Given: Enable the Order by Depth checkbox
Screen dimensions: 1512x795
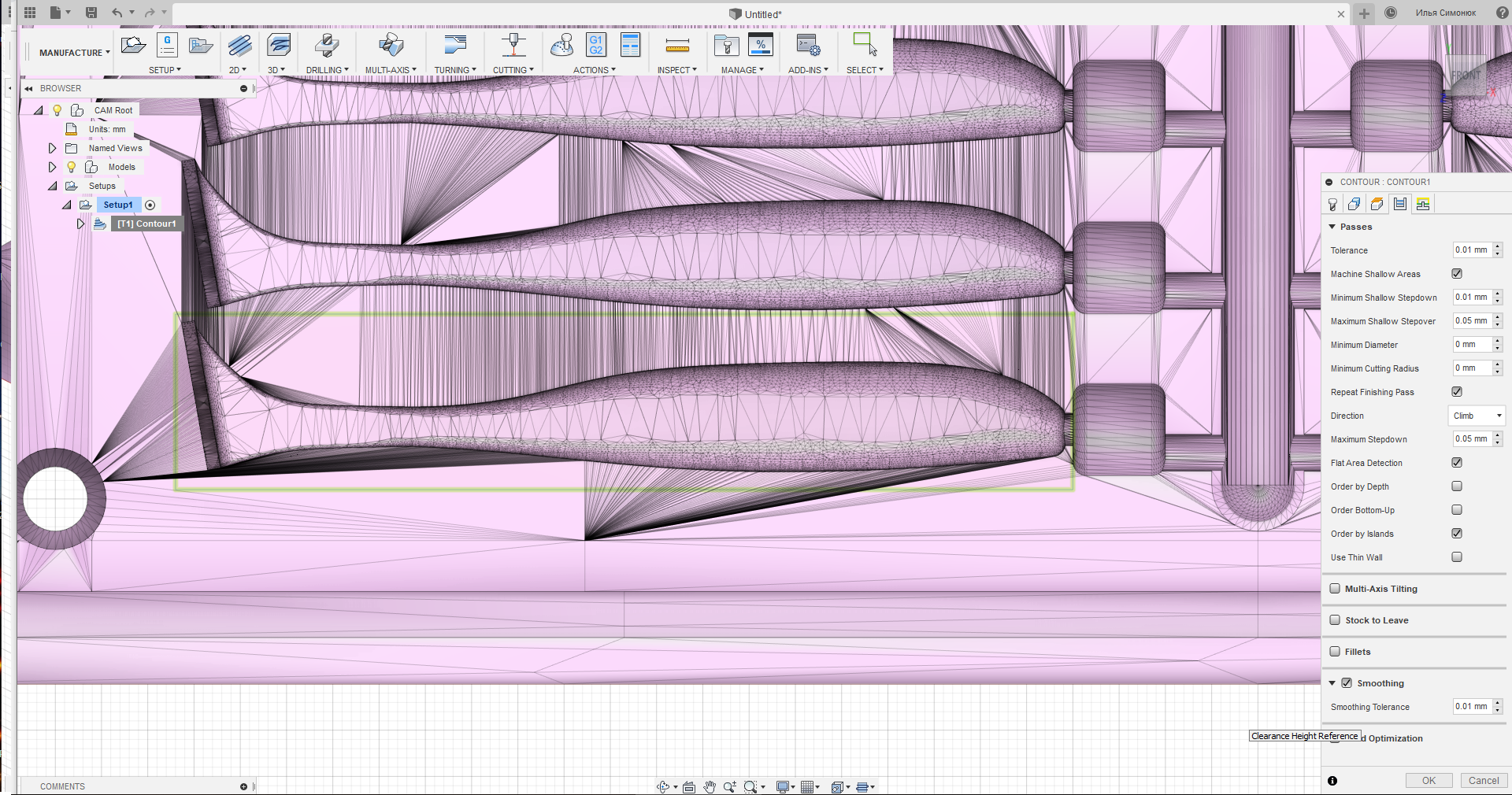Looking at the screenshot, I should coord(1457,486).
